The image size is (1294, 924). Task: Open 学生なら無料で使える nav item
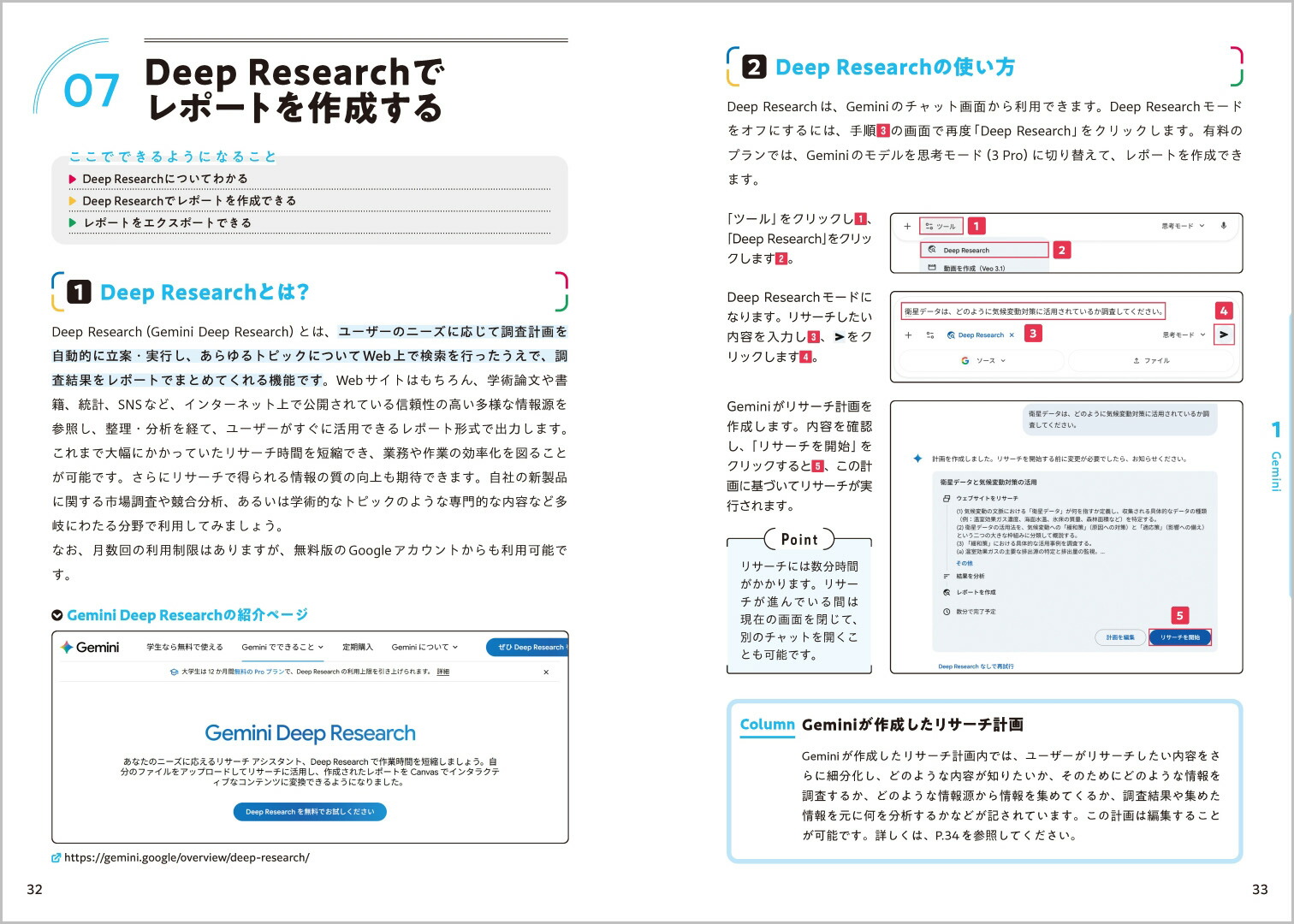[185, 647]
